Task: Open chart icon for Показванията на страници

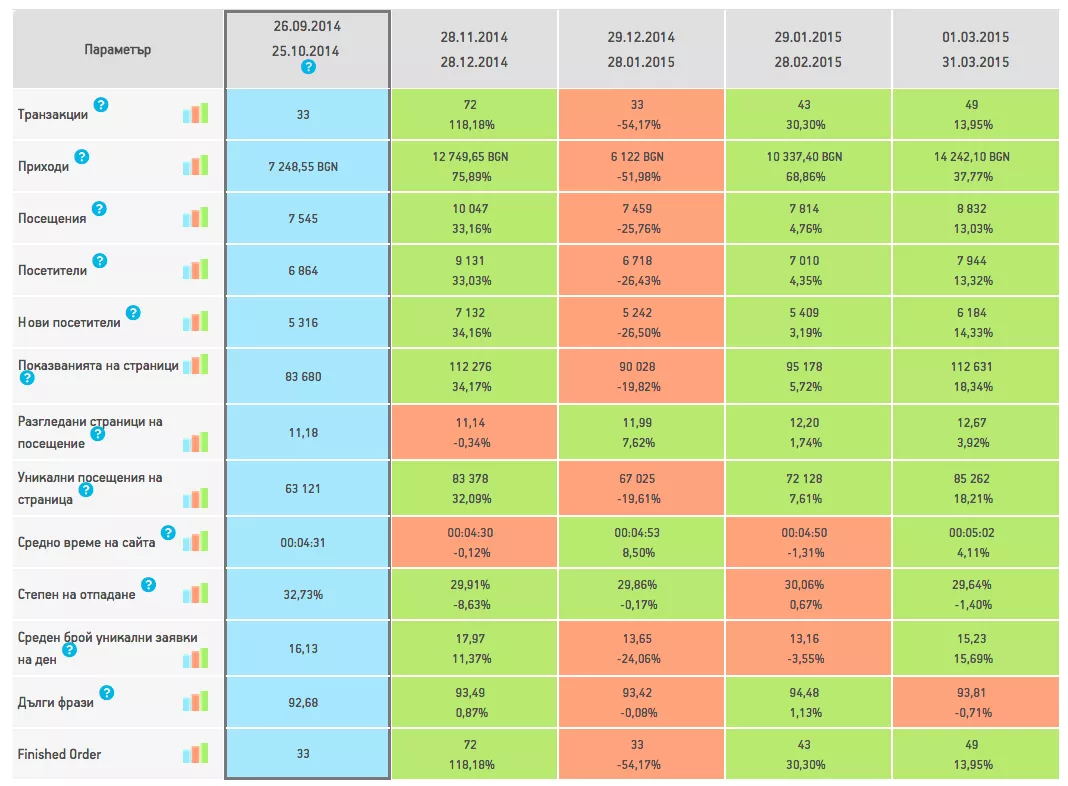Action: (195, 364)
